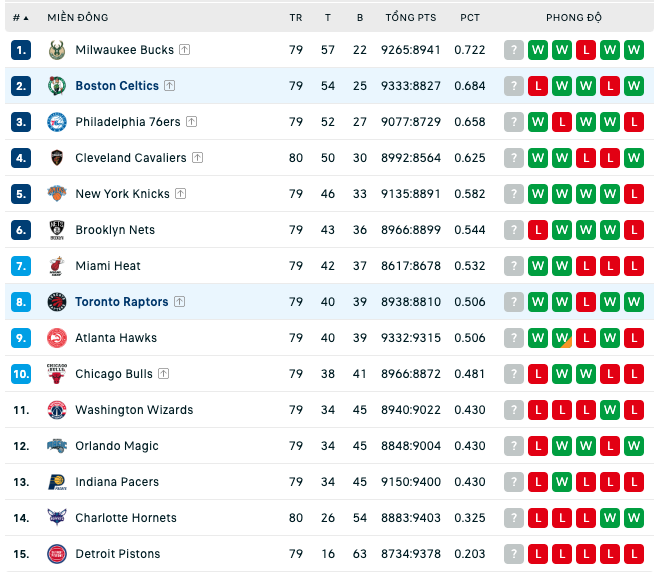Viewport: 658px width, 576px height.
Task: Click Atlanta Hawks W badge with orange corner
Action: tap(562, 338)
